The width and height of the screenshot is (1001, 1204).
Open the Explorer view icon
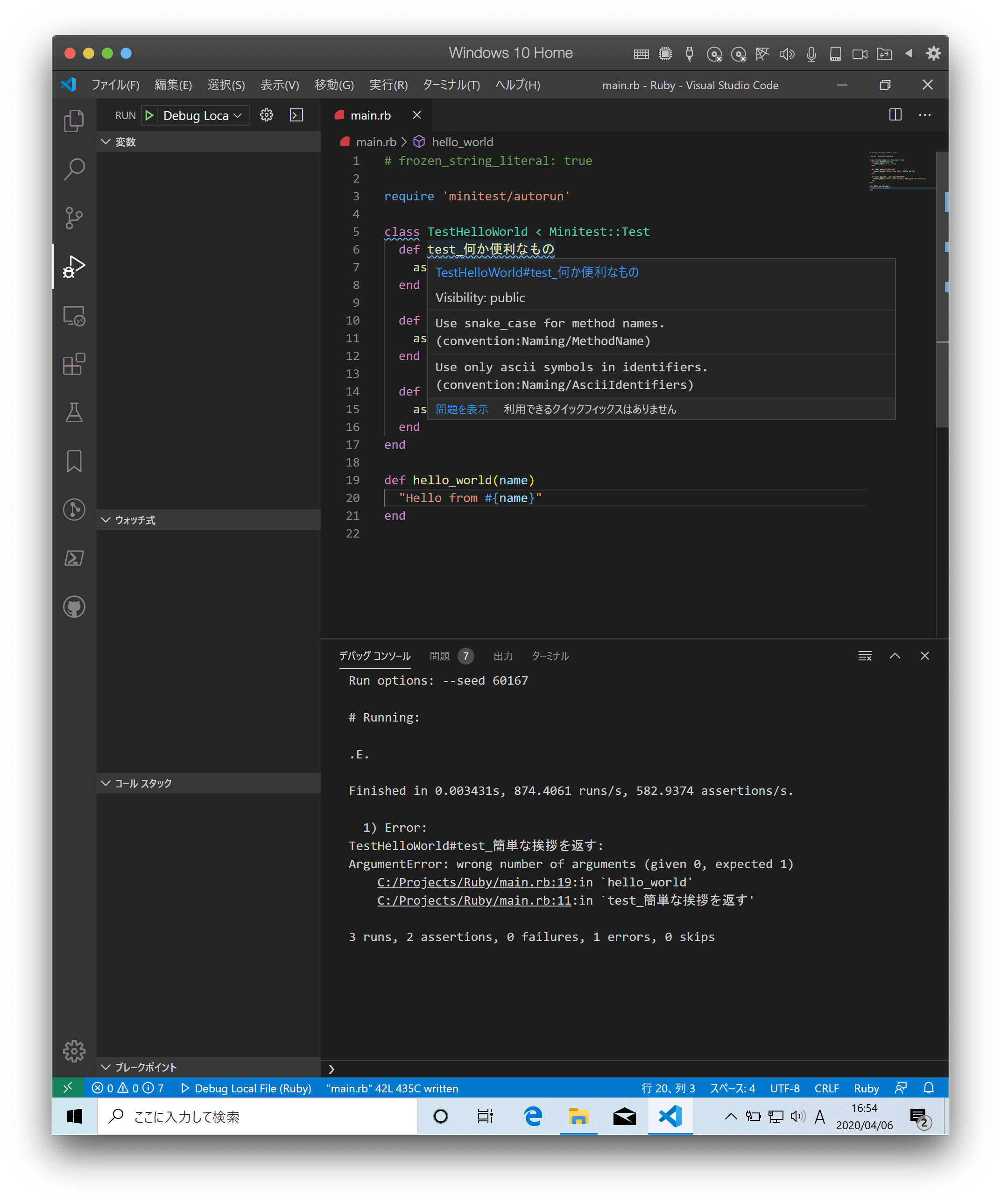point(74,121)
